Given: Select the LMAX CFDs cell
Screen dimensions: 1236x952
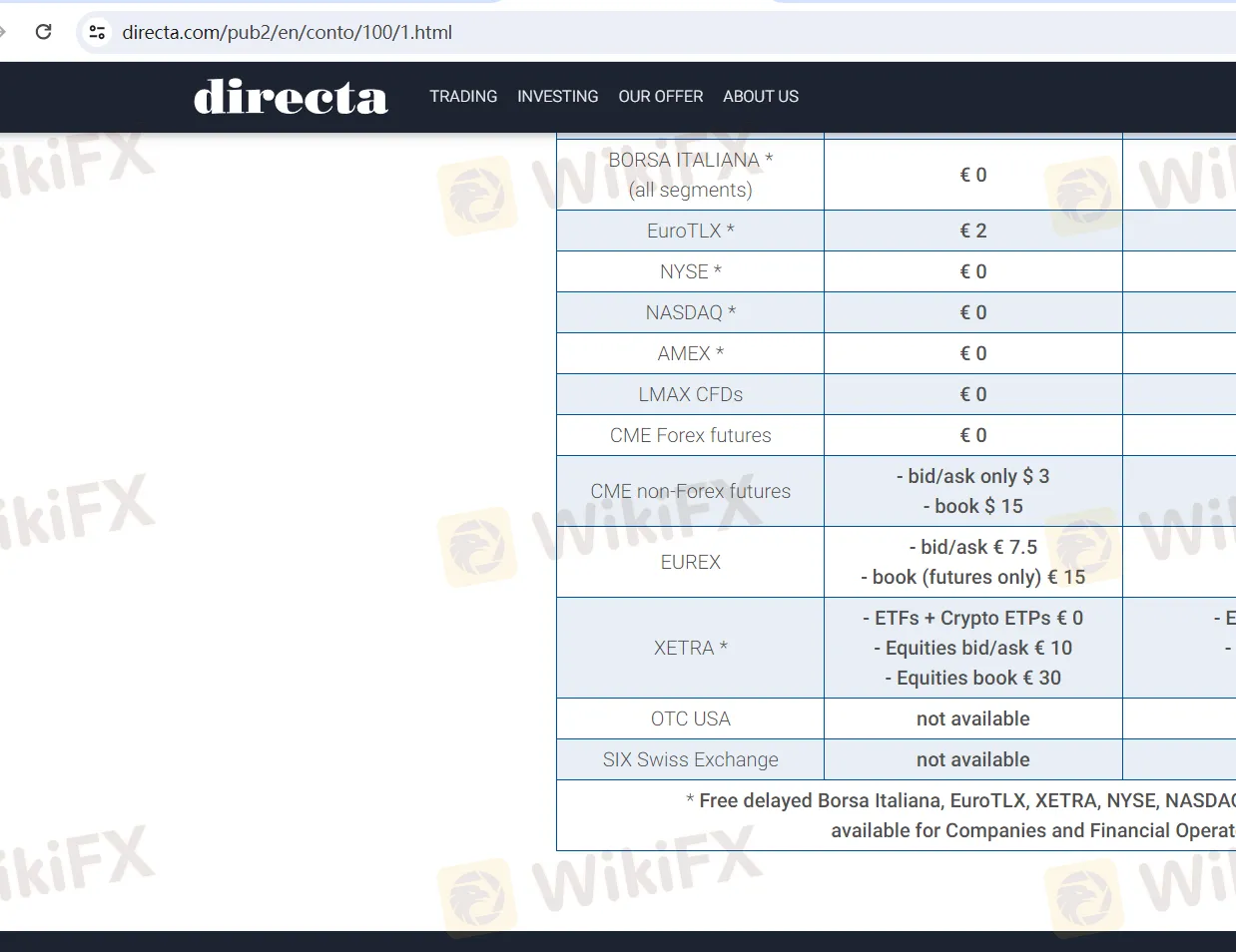Looking at the screenshot, I should point(691,394).
